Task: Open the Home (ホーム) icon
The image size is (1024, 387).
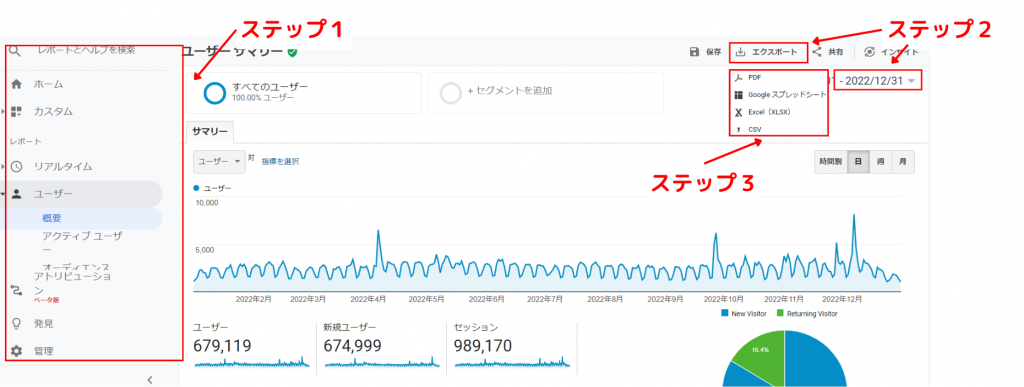Action: click(17, 84)
